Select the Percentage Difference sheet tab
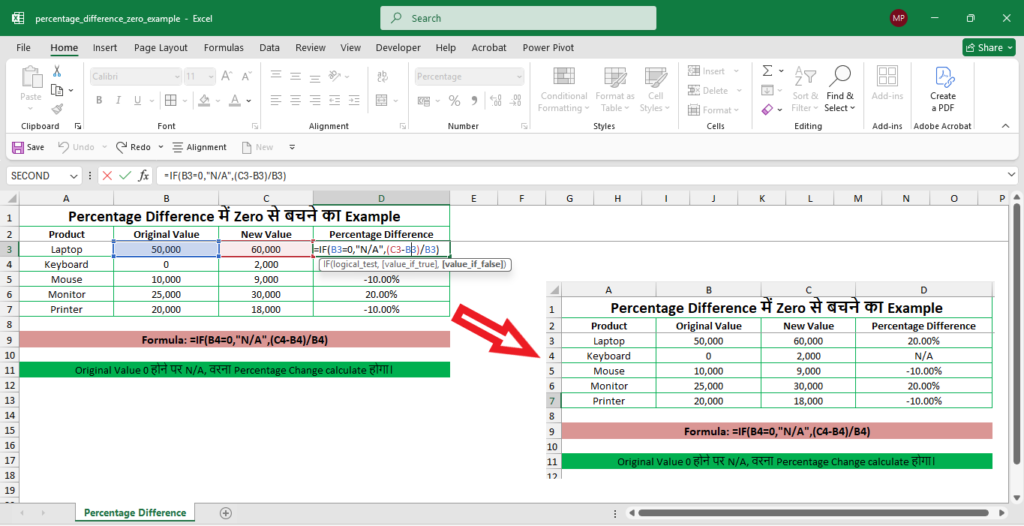1024x526 pixels. tap(135, 513)
